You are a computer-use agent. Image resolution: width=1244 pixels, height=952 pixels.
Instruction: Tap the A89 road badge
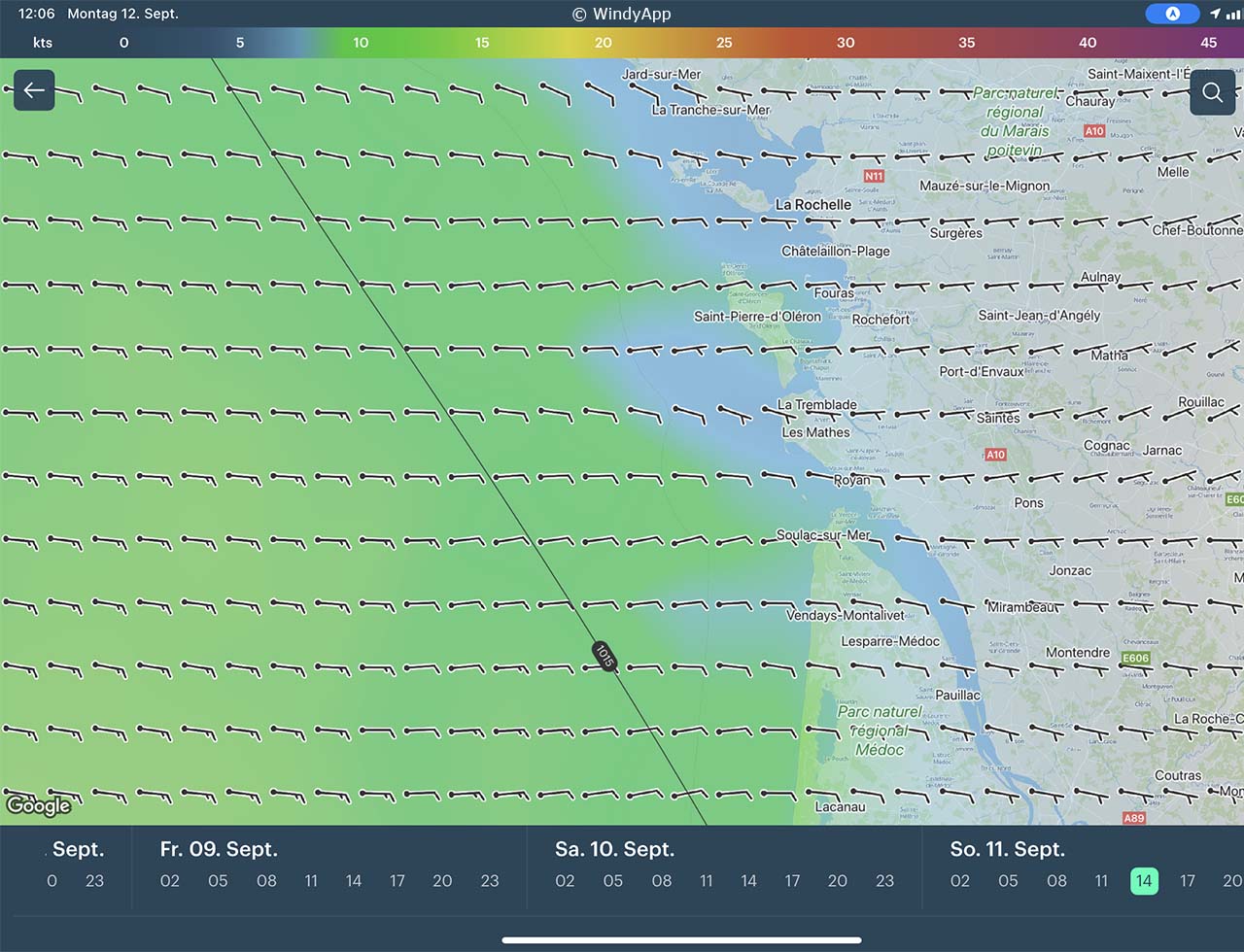click(1133, 818)
